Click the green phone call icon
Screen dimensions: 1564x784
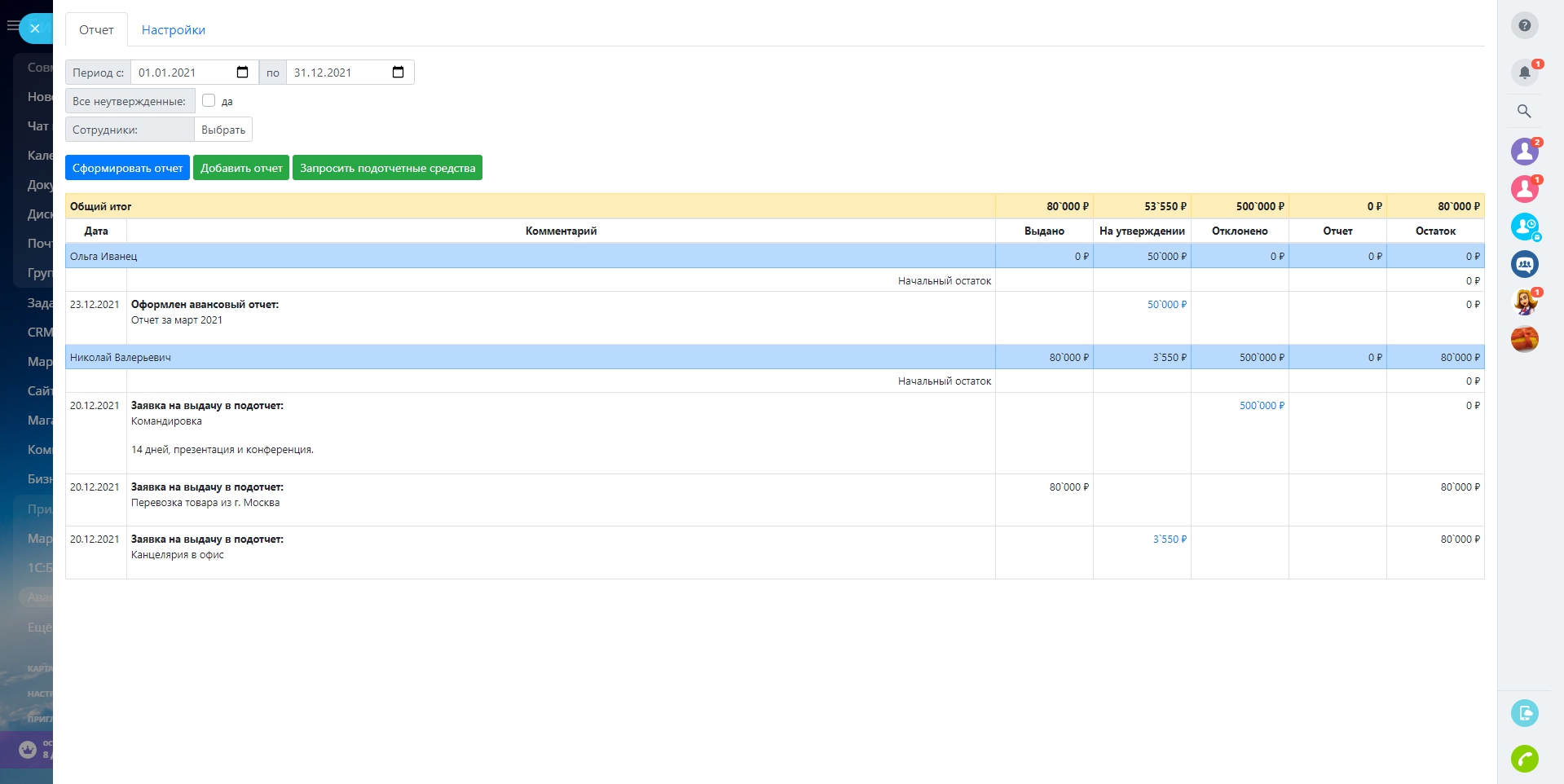(1524, 759)
